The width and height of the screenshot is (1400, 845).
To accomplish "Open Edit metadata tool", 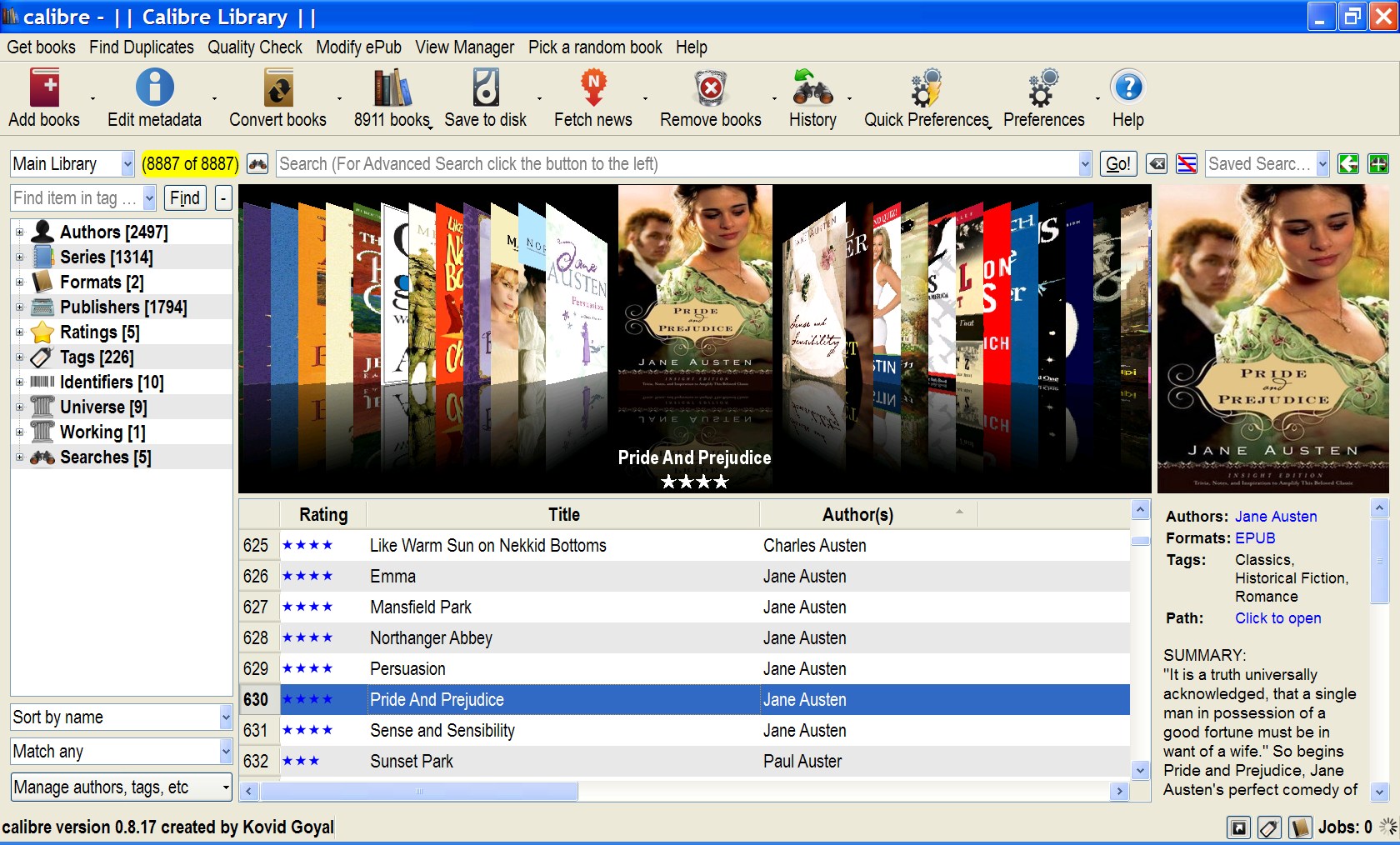I will tap(154, 88).
